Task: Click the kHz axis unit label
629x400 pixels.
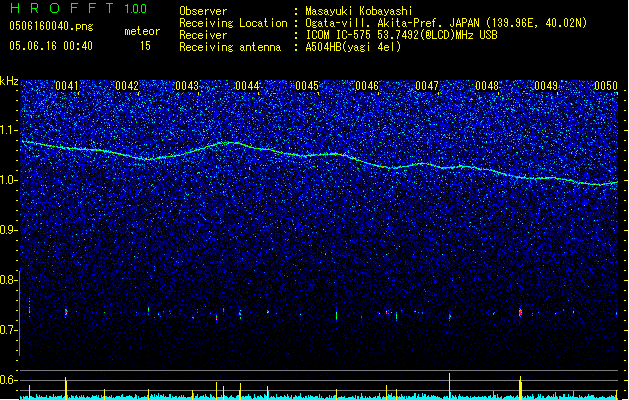Action: [x=9, y=81]
